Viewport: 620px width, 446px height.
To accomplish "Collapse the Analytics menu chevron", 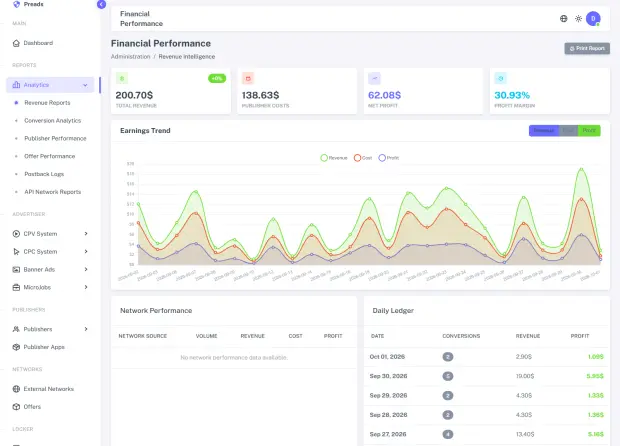I will pyautogui.click(x=85, y=85).
